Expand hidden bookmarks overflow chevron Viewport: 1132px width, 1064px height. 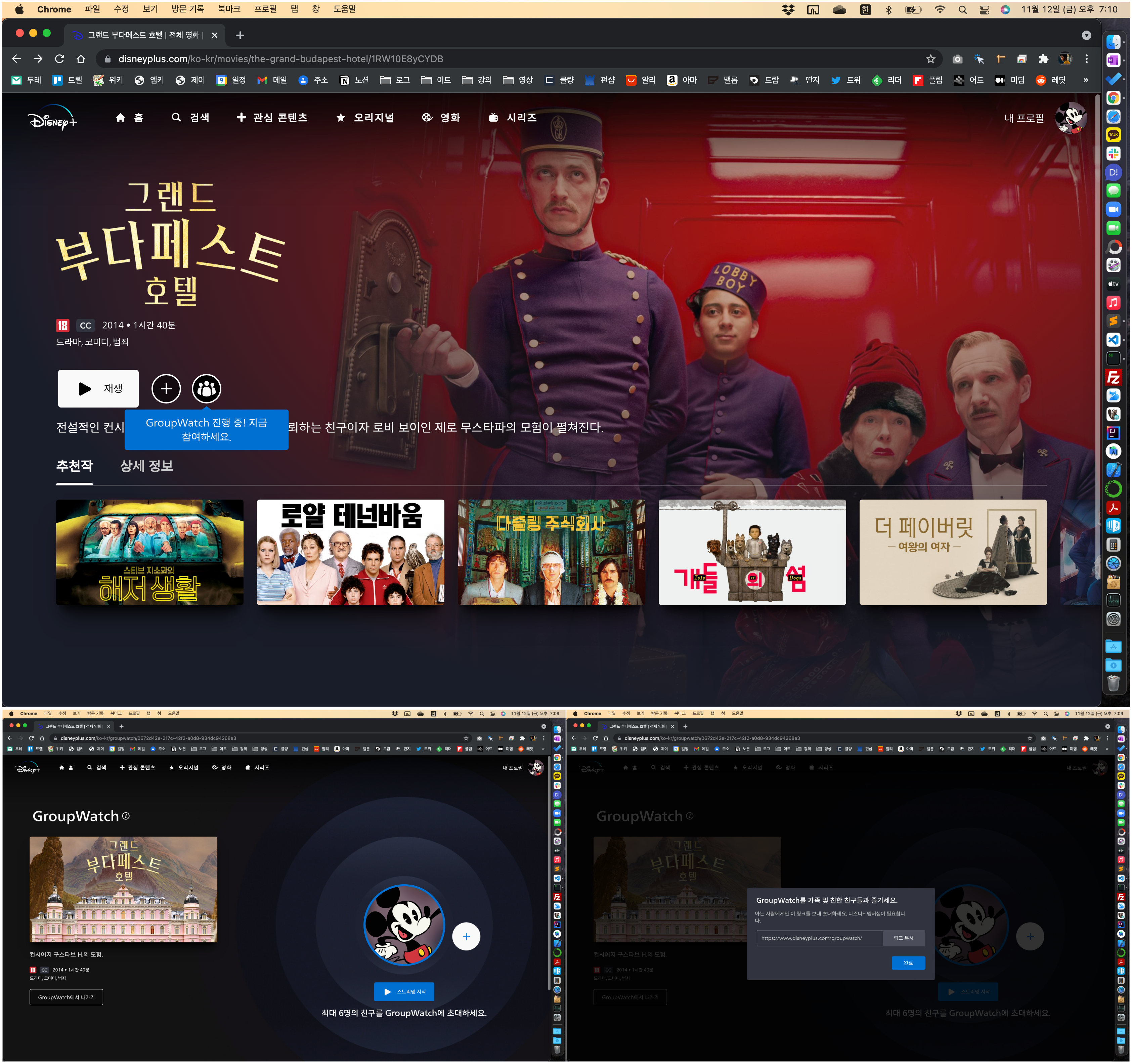tap(1085, 80)
